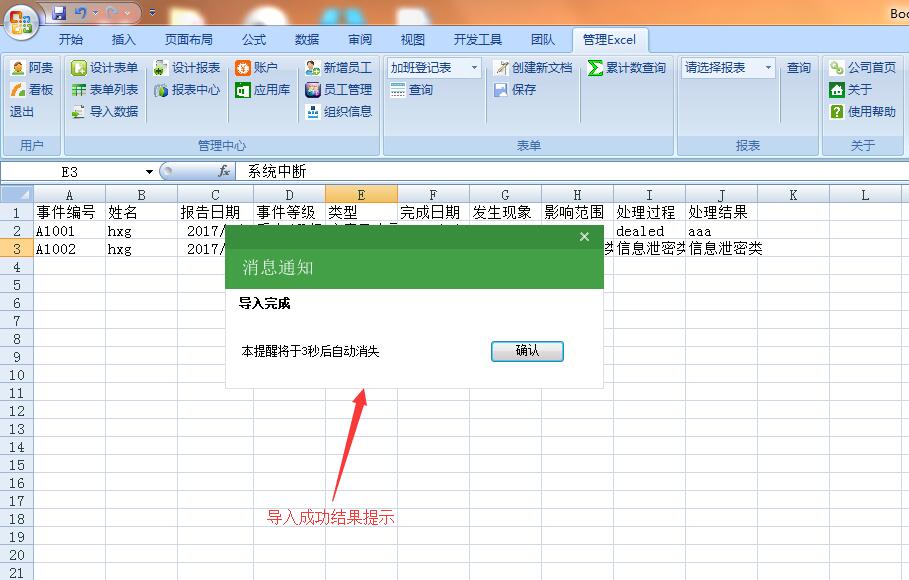
Task: Close the 消息通知 dialog with X
Action: 584,237
